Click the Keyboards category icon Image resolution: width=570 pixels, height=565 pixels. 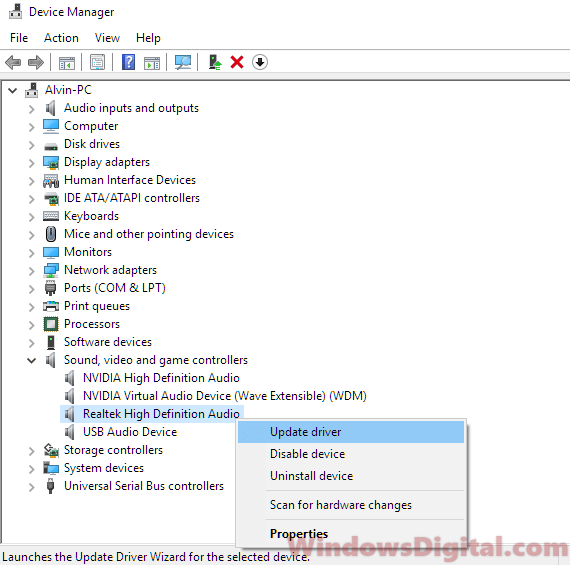click(x=51, y=216)
